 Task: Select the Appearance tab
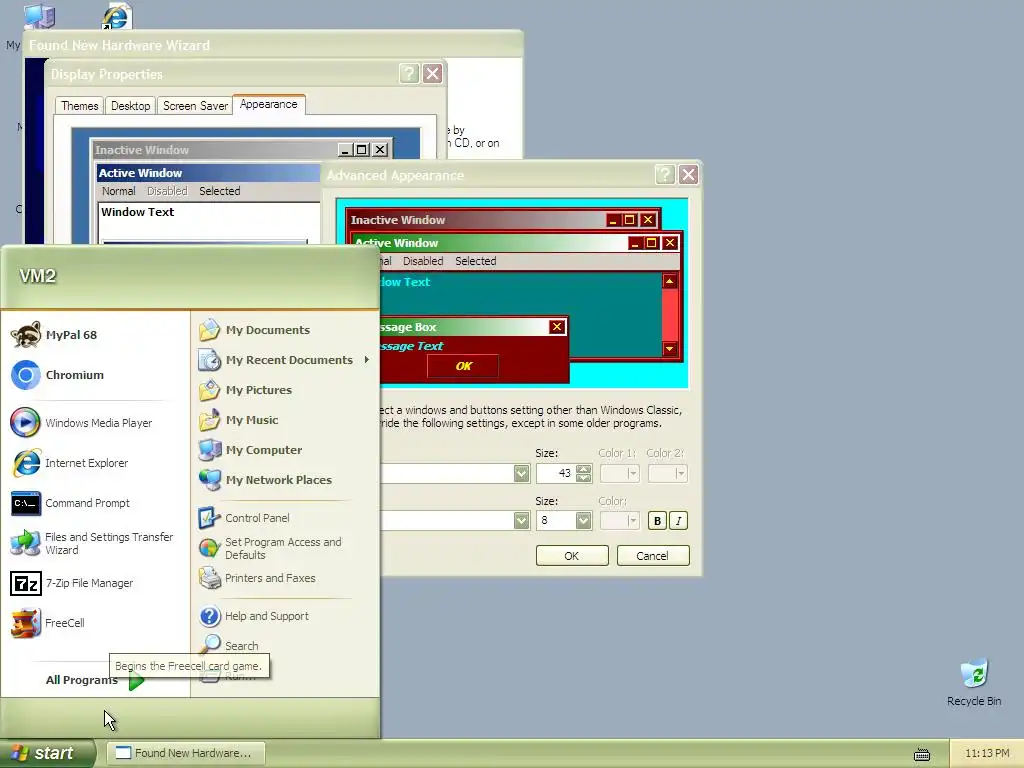268,104
